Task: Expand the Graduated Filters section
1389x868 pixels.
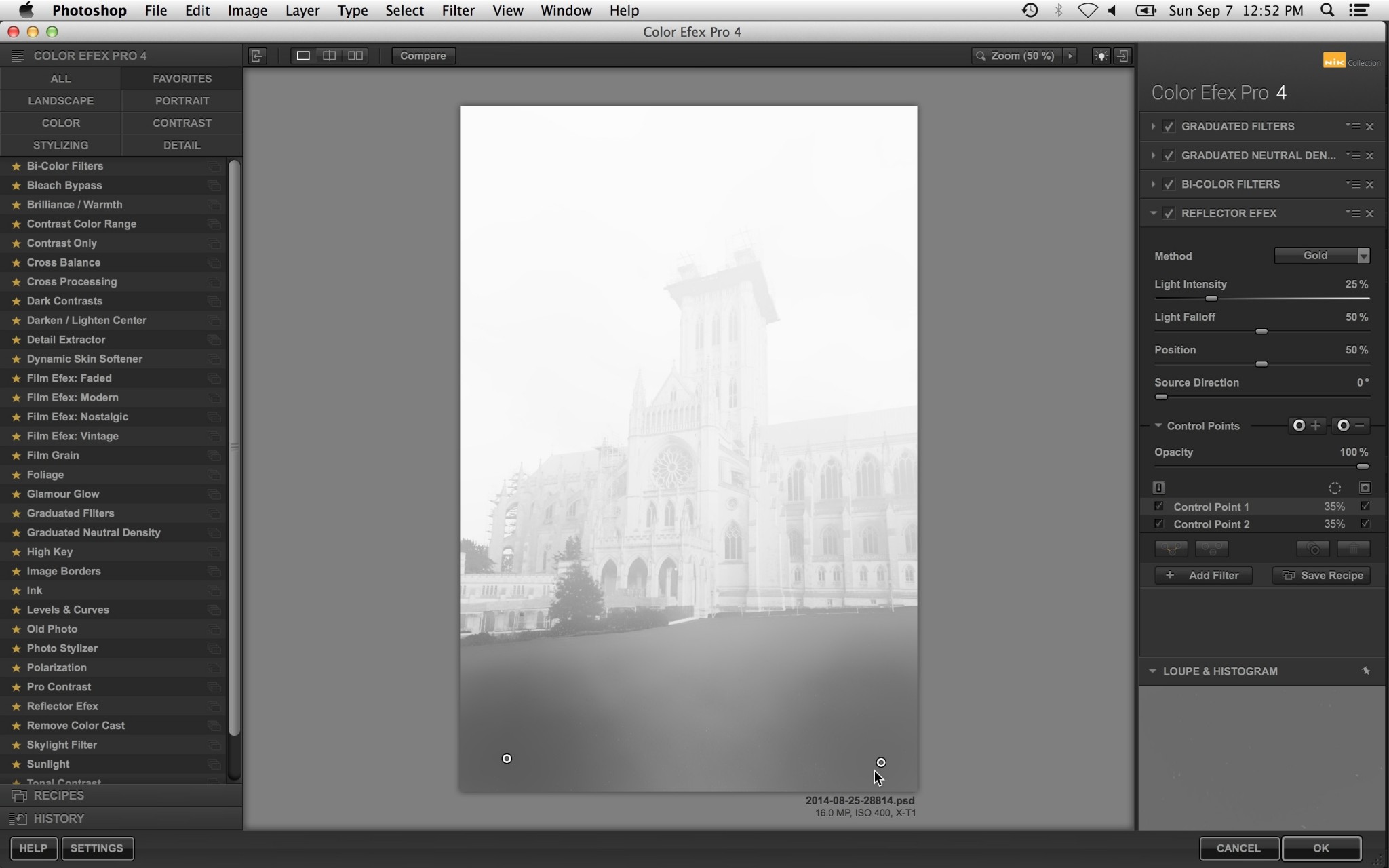Action: coord(1153,127)
